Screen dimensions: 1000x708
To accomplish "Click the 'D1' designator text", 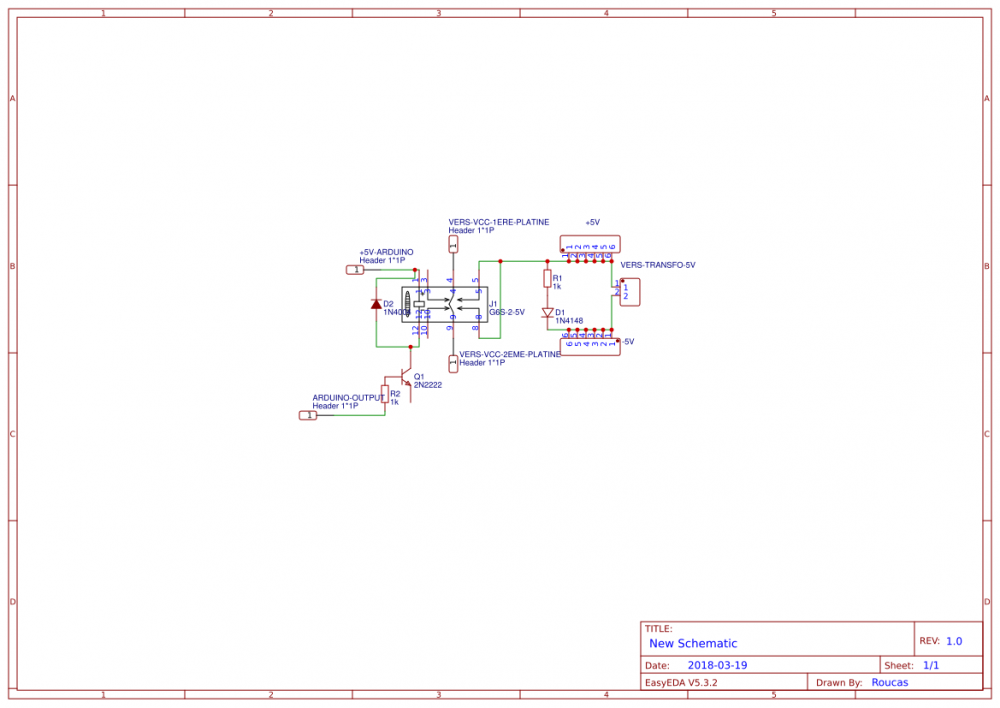I will pyautogui.click(x=560, y=313).
